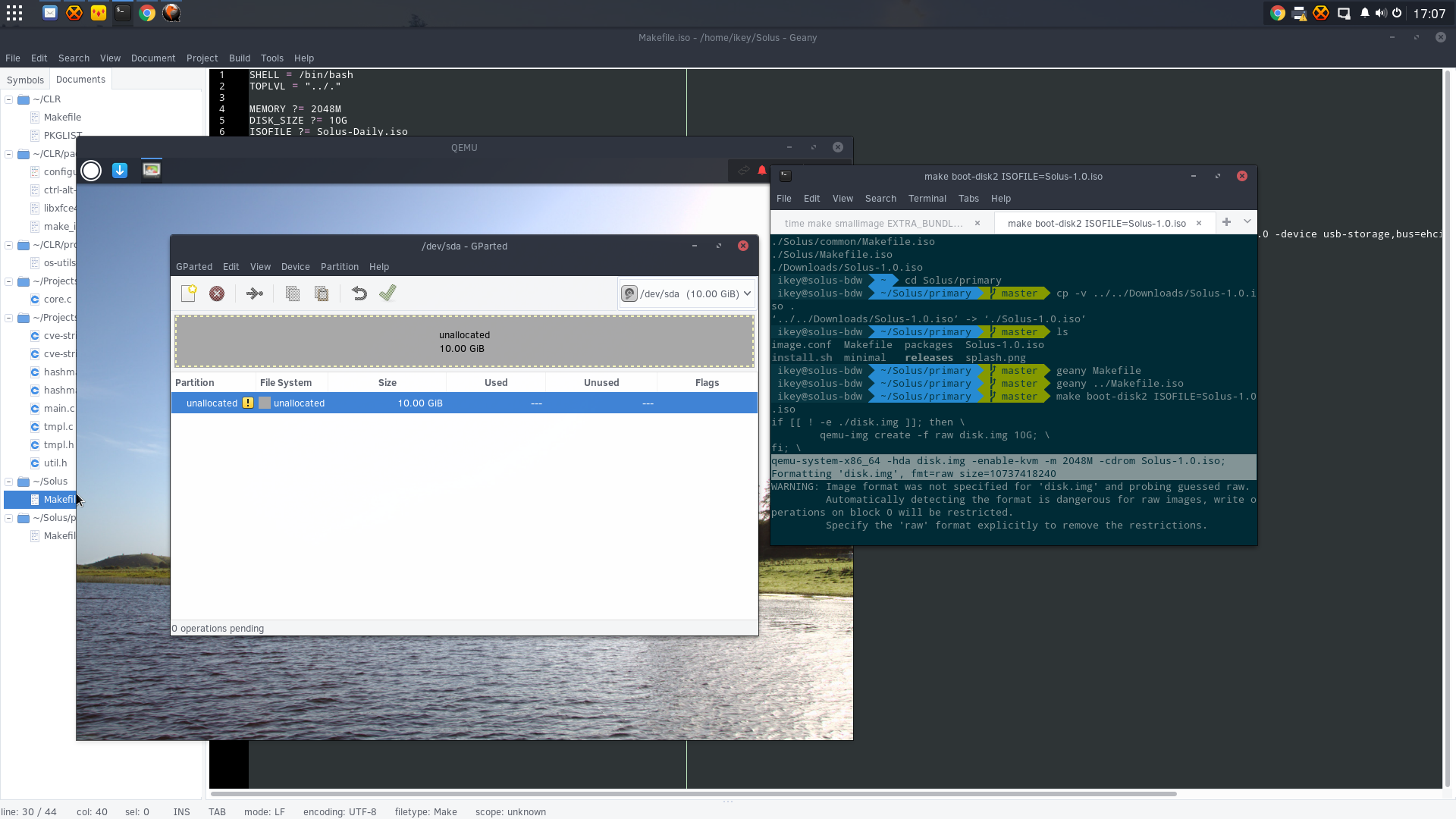Open the Partition menu in GParted
This screenshot has height=819, width=1456.
coord(339,267)
